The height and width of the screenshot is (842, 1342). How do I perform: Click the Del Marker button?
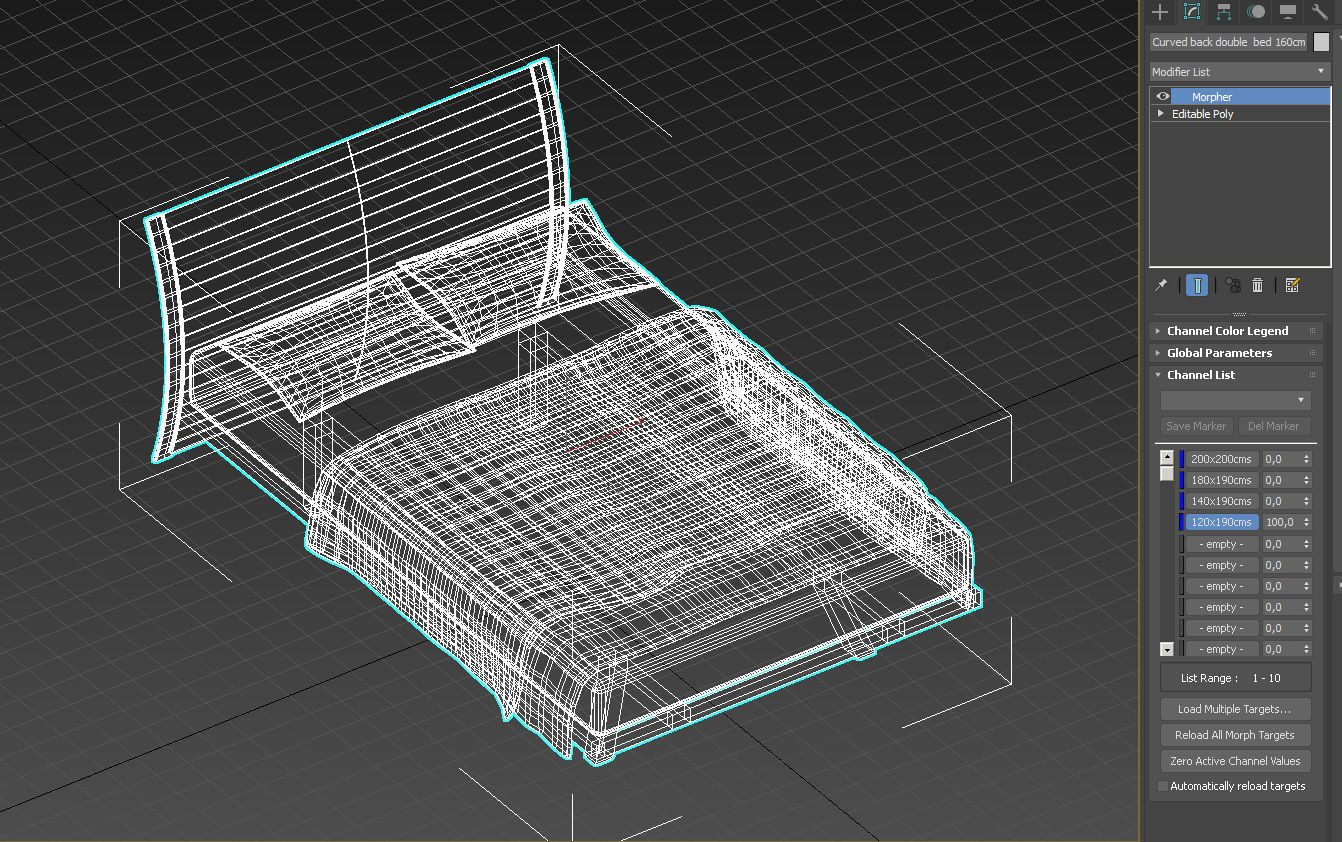click(x=1274, y=426)
